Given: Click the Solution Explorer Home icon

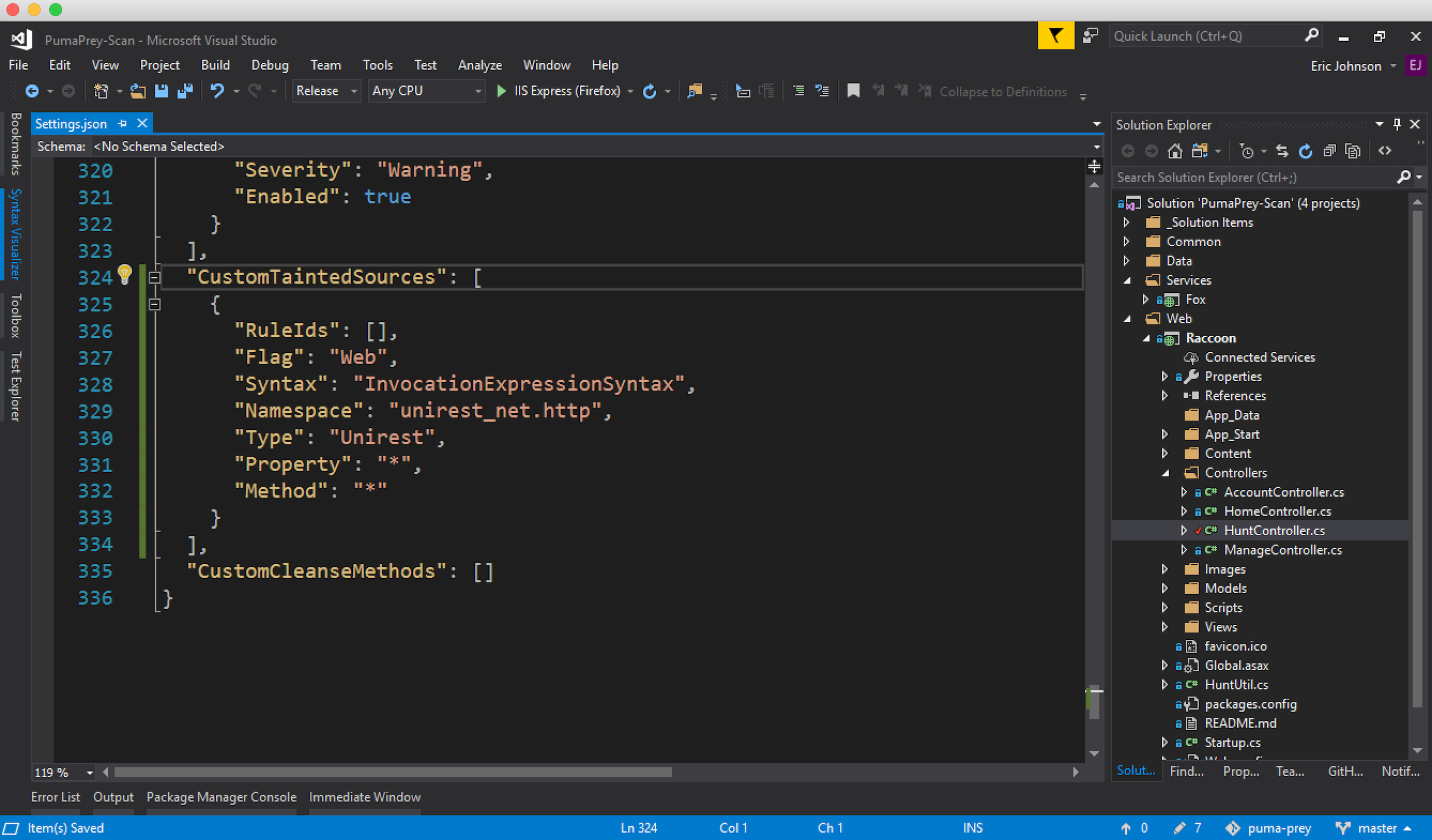Looking at the screenshot, I should [x=1175, y=150].
